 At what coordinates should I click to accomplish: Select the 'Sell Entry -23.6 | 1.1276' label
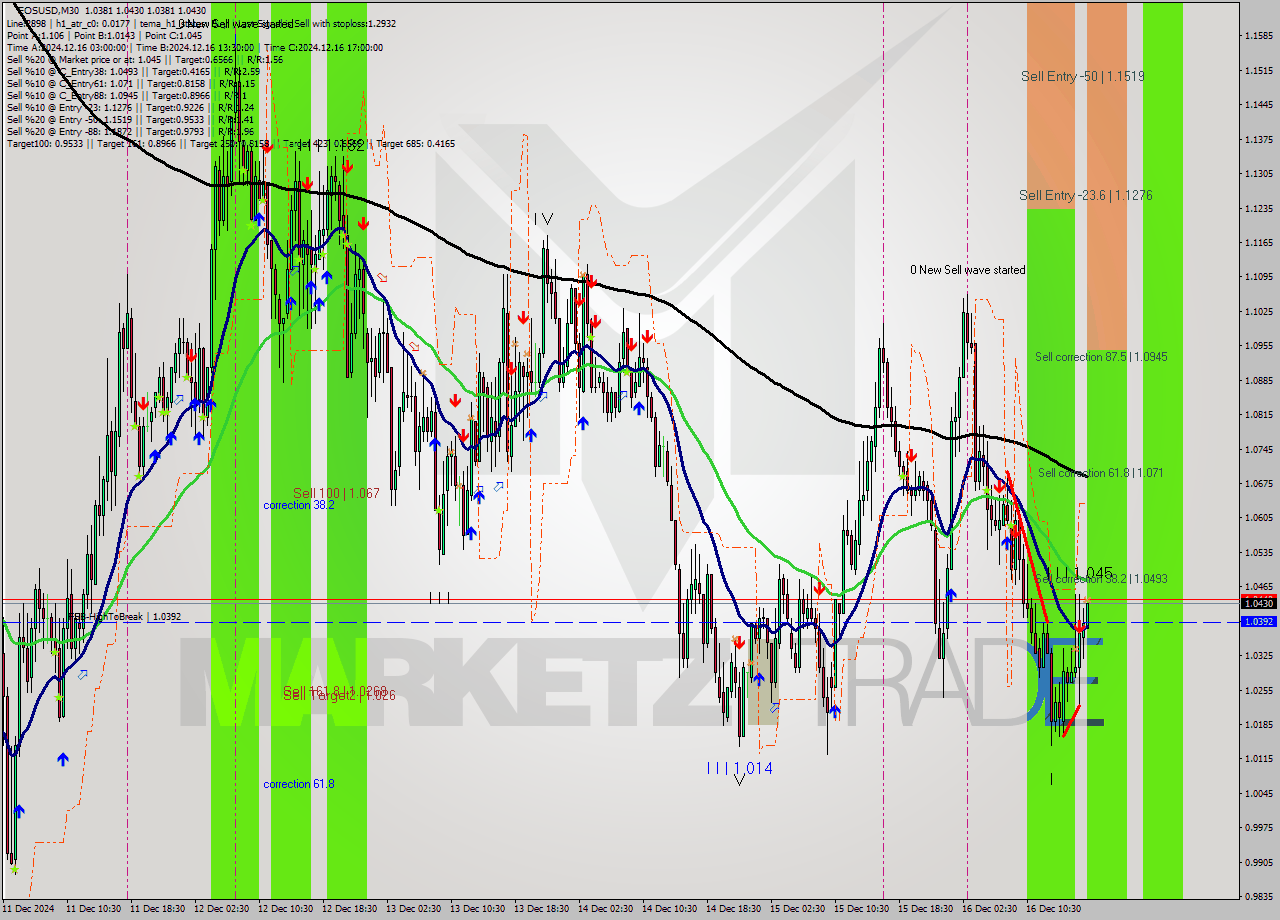click(x=1085, y=195)
